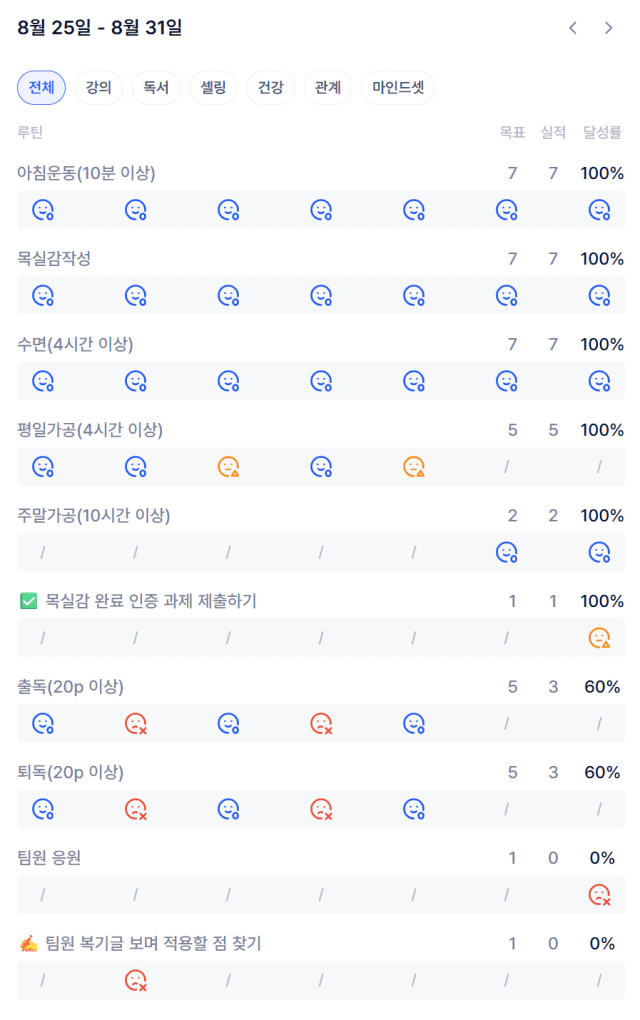The width and height of the screenshot is (640, 1020).
Task: Open the 주말가공(10시간 이상) routine title
Action: (x=94, y=516)
